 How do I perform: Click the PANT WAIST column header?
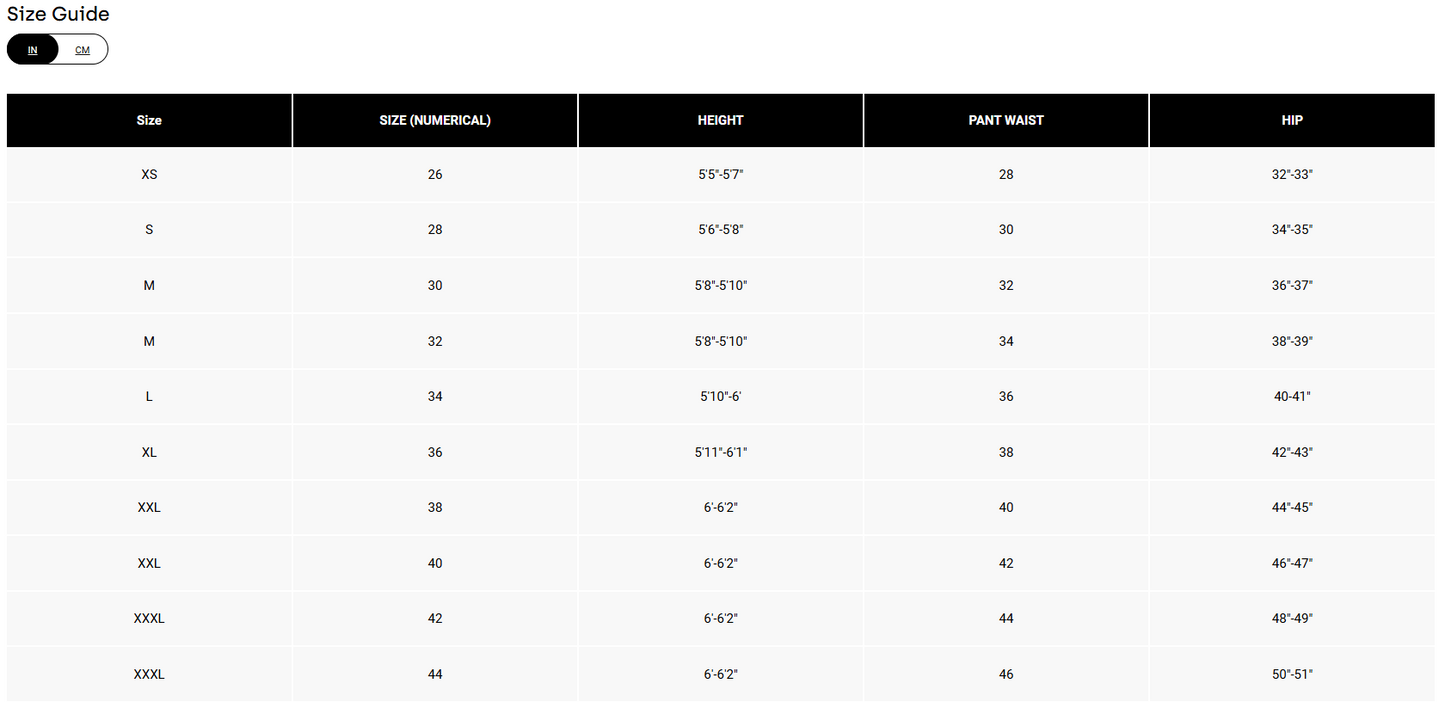pyautogui.click(x=1006, y=120)
